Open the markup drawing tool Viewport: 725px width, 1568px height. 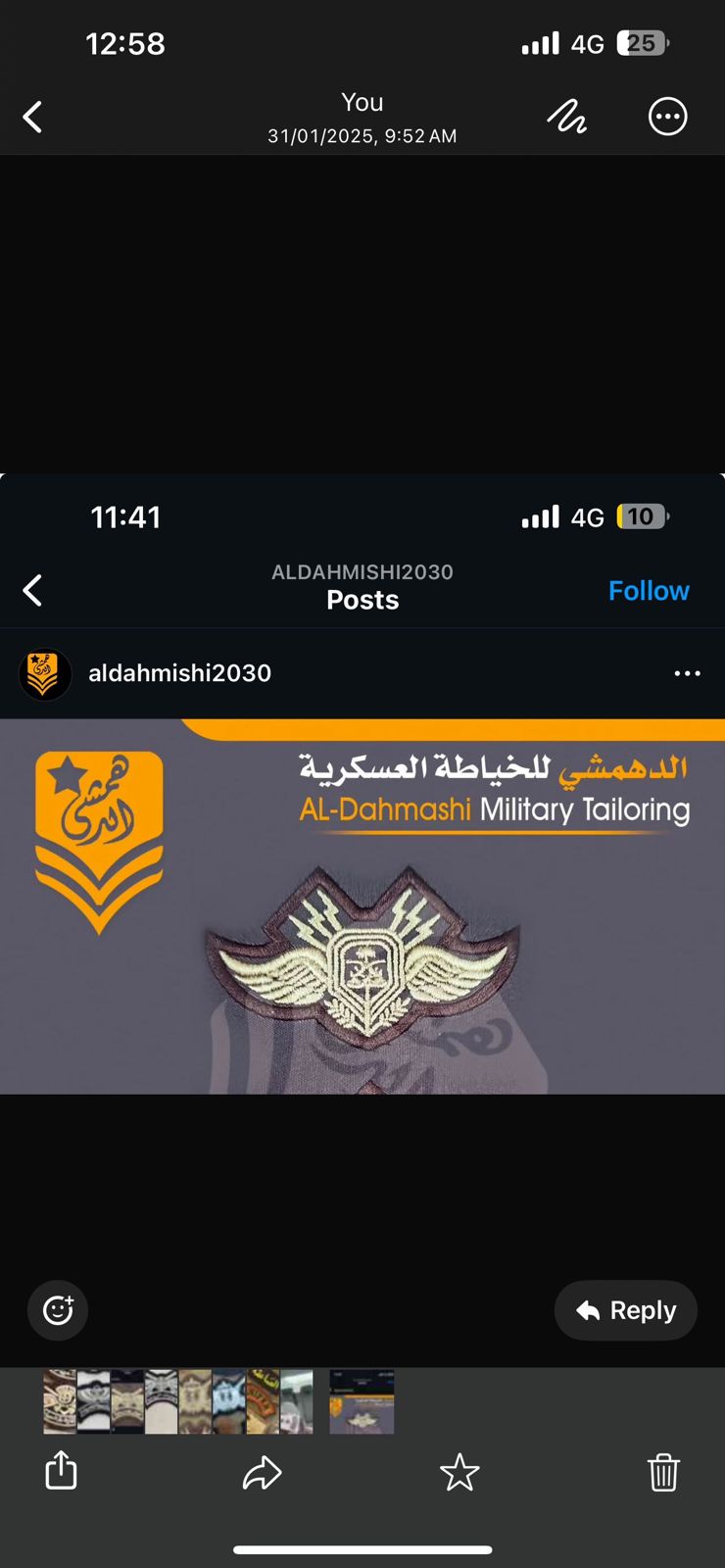566,117
